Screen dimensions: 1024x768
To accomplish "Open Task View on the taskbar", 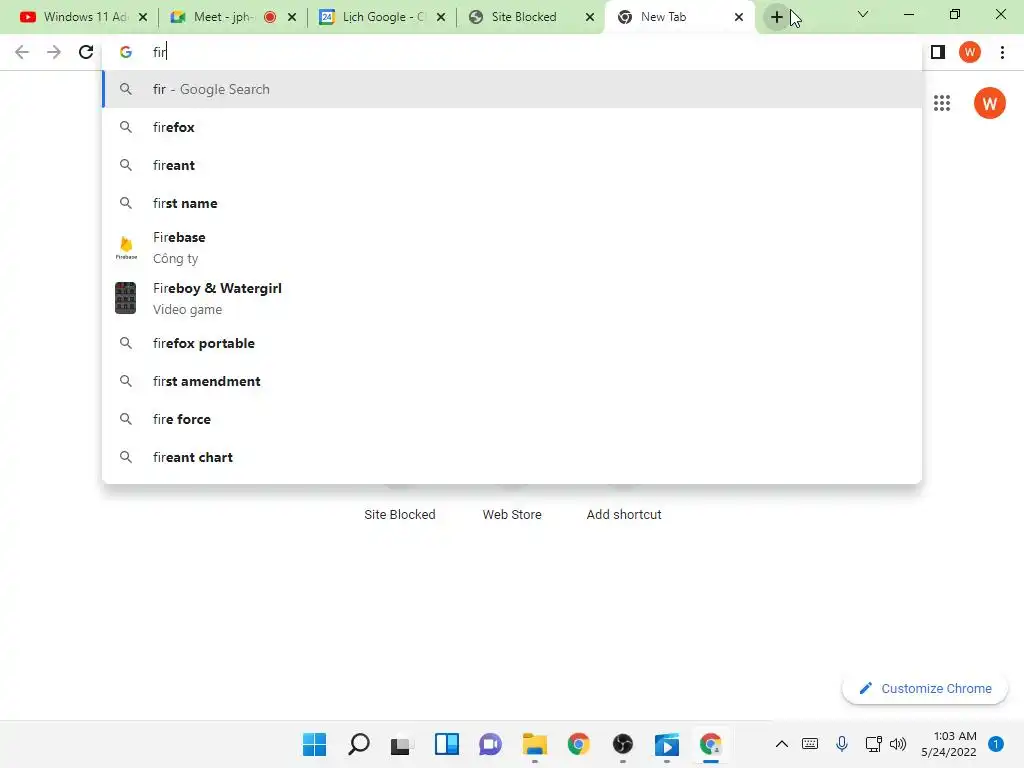I will click(x=402, y=744).
